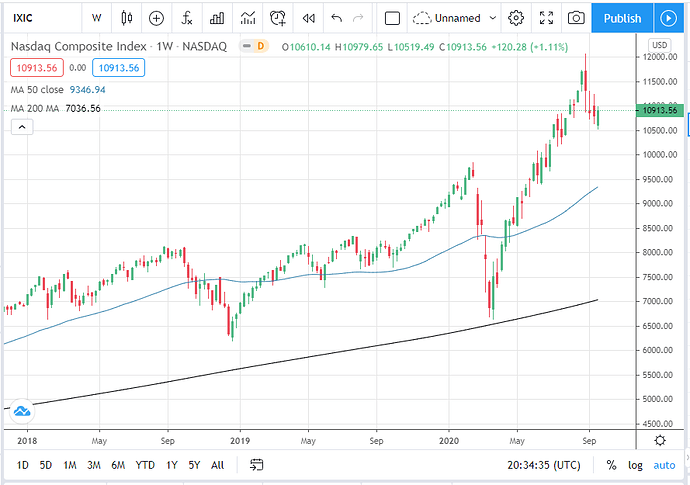Open the financials bar chart icon
This screenshot has width=690, height=485.
[x=217, y=18]
